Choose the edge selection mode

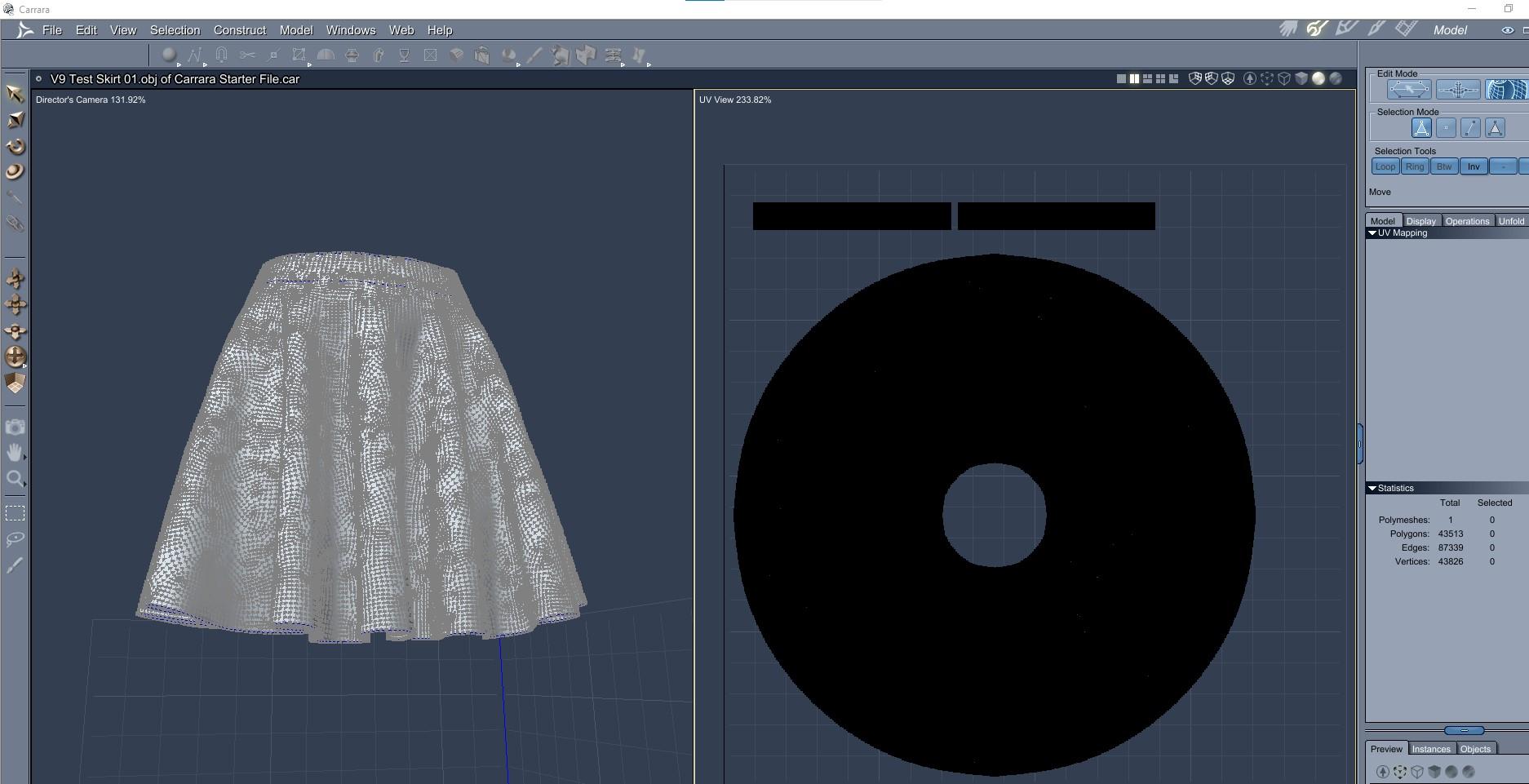coord(1470,128)
